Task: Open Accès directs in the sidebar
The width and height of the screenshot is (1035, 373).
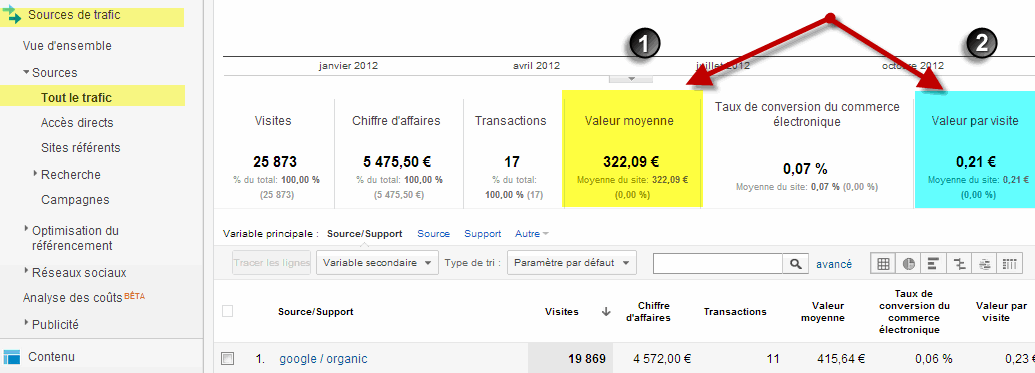Action: pyautogui.click(x=77, y=123)
